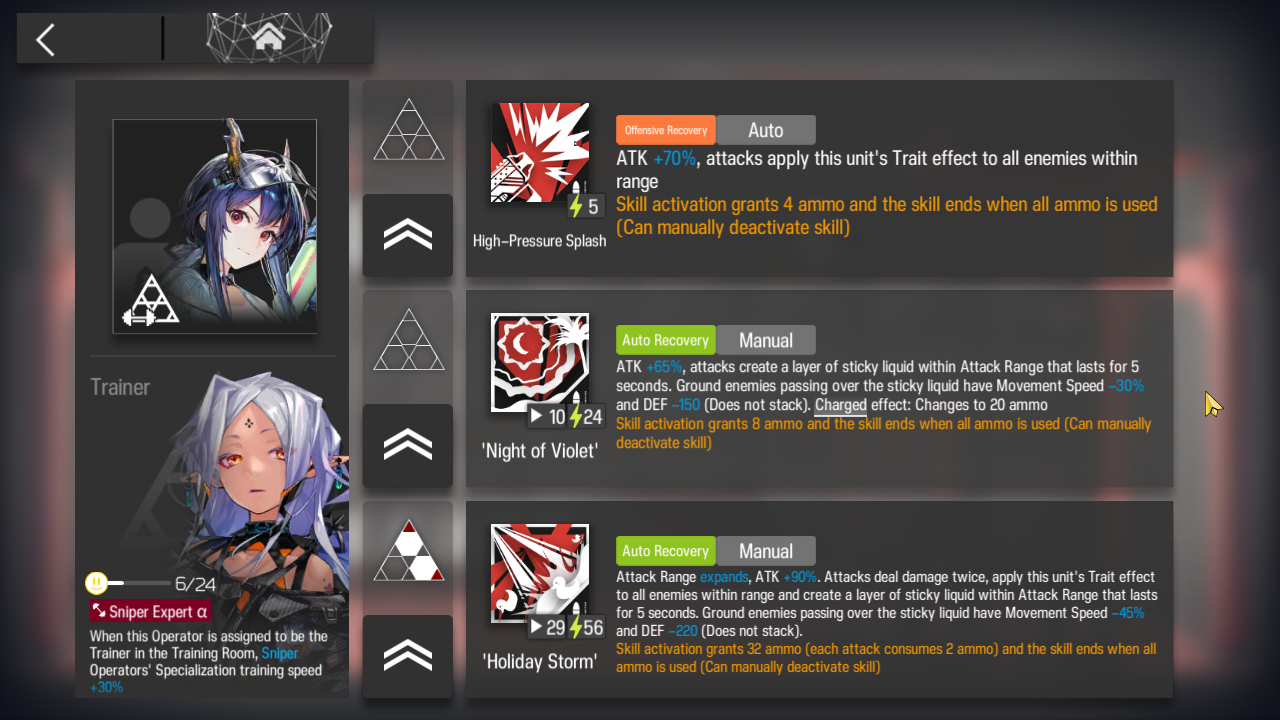
Task: Click Auto Recovery tag for Night of Violet
Action: click(x=666, y=340)
